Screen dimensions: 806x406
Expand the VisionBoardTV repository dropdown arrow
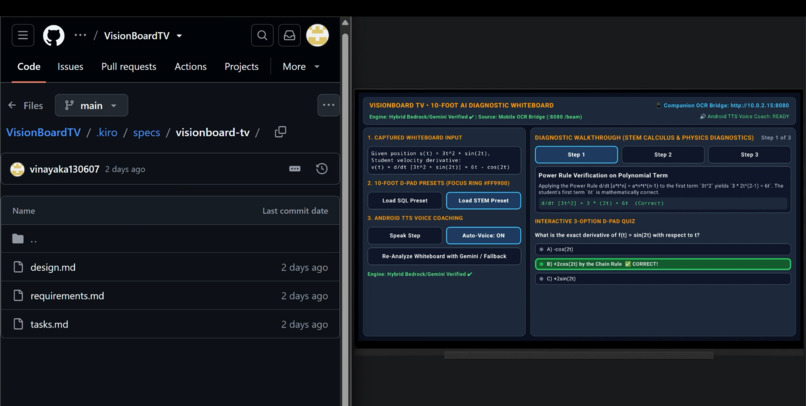click(179, 36)
